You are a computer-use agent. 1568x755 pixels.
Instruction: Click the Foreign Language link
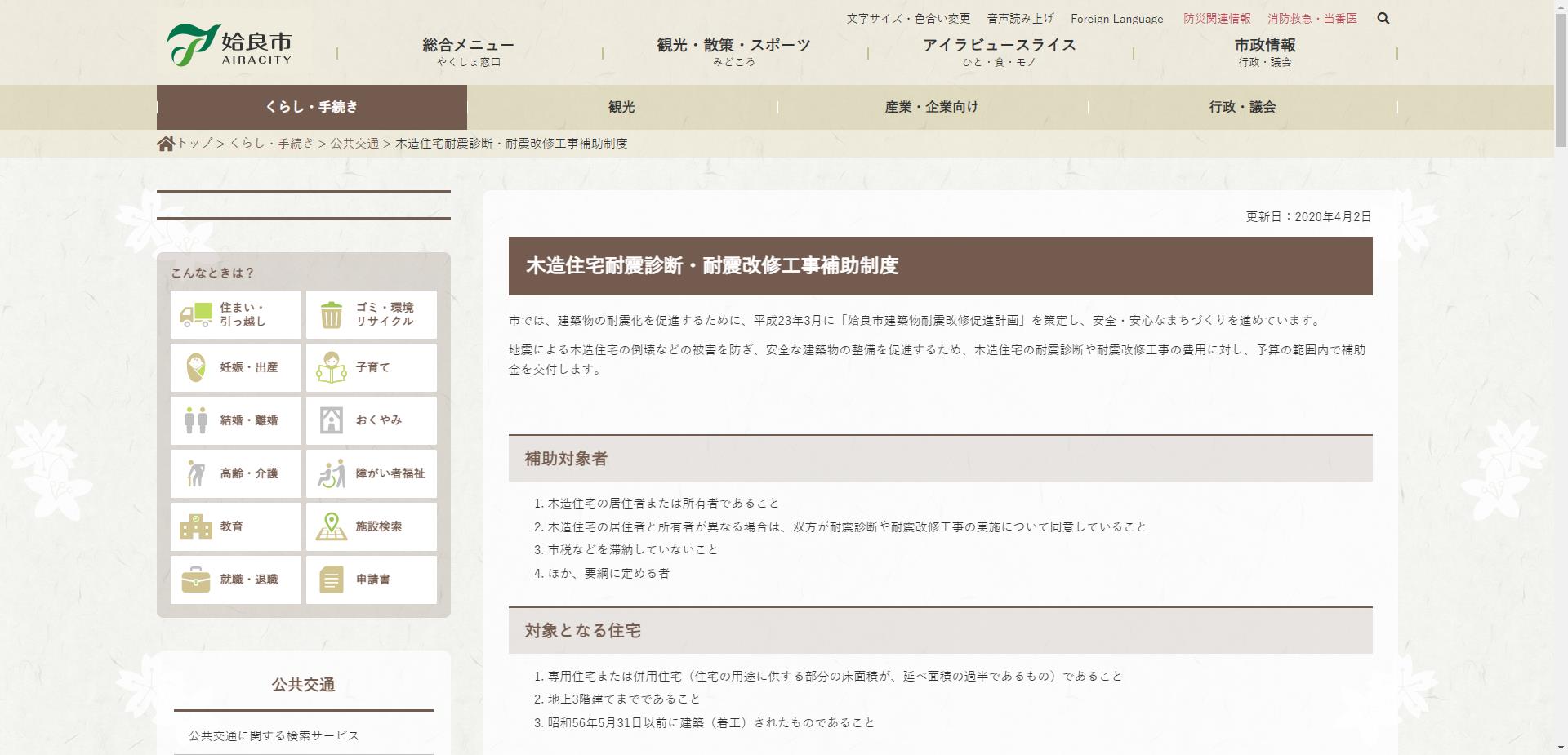click(x=1117, y=18)
